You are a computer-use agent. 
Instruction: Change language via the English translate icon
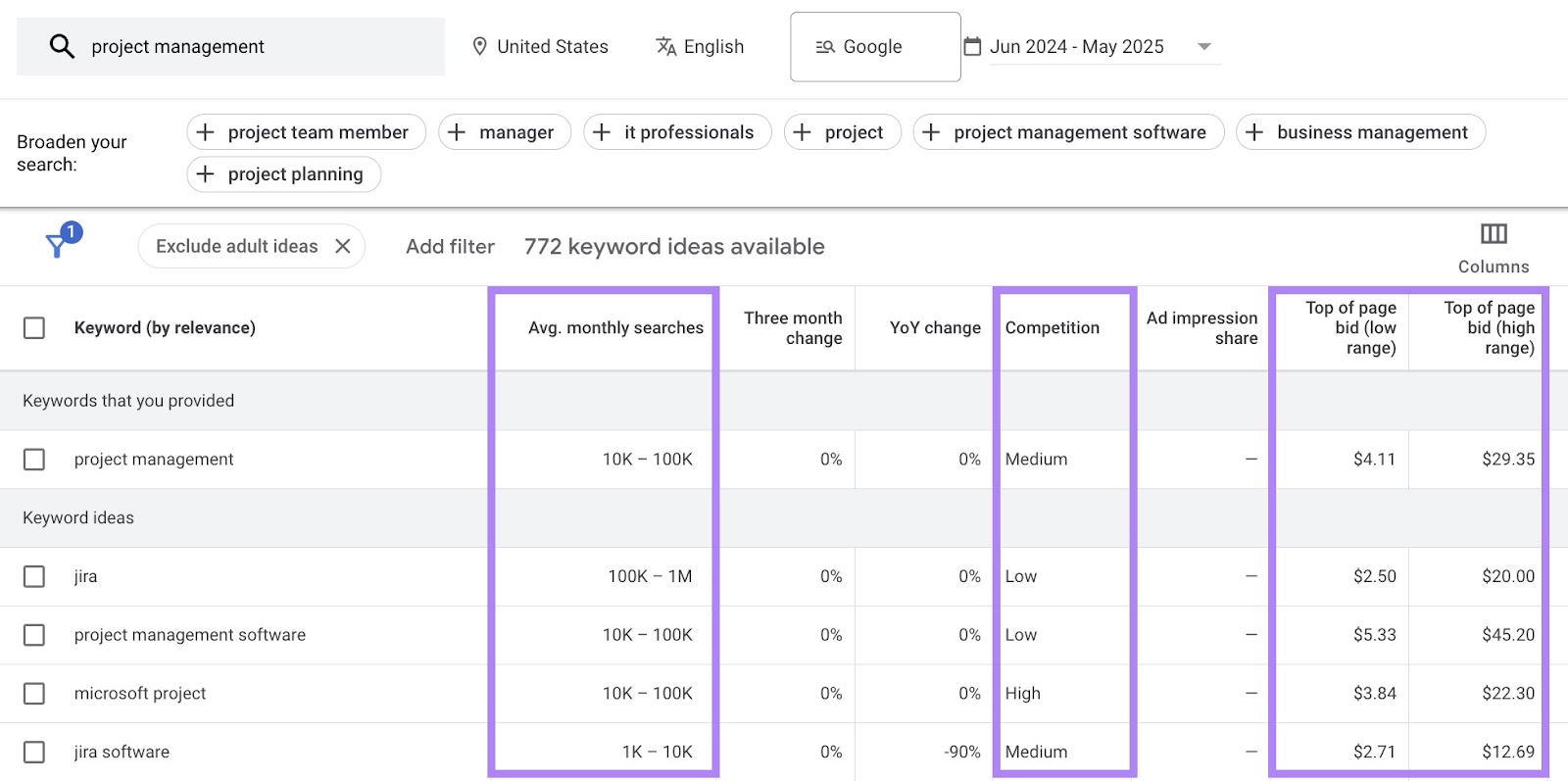(x=666, y=46)
